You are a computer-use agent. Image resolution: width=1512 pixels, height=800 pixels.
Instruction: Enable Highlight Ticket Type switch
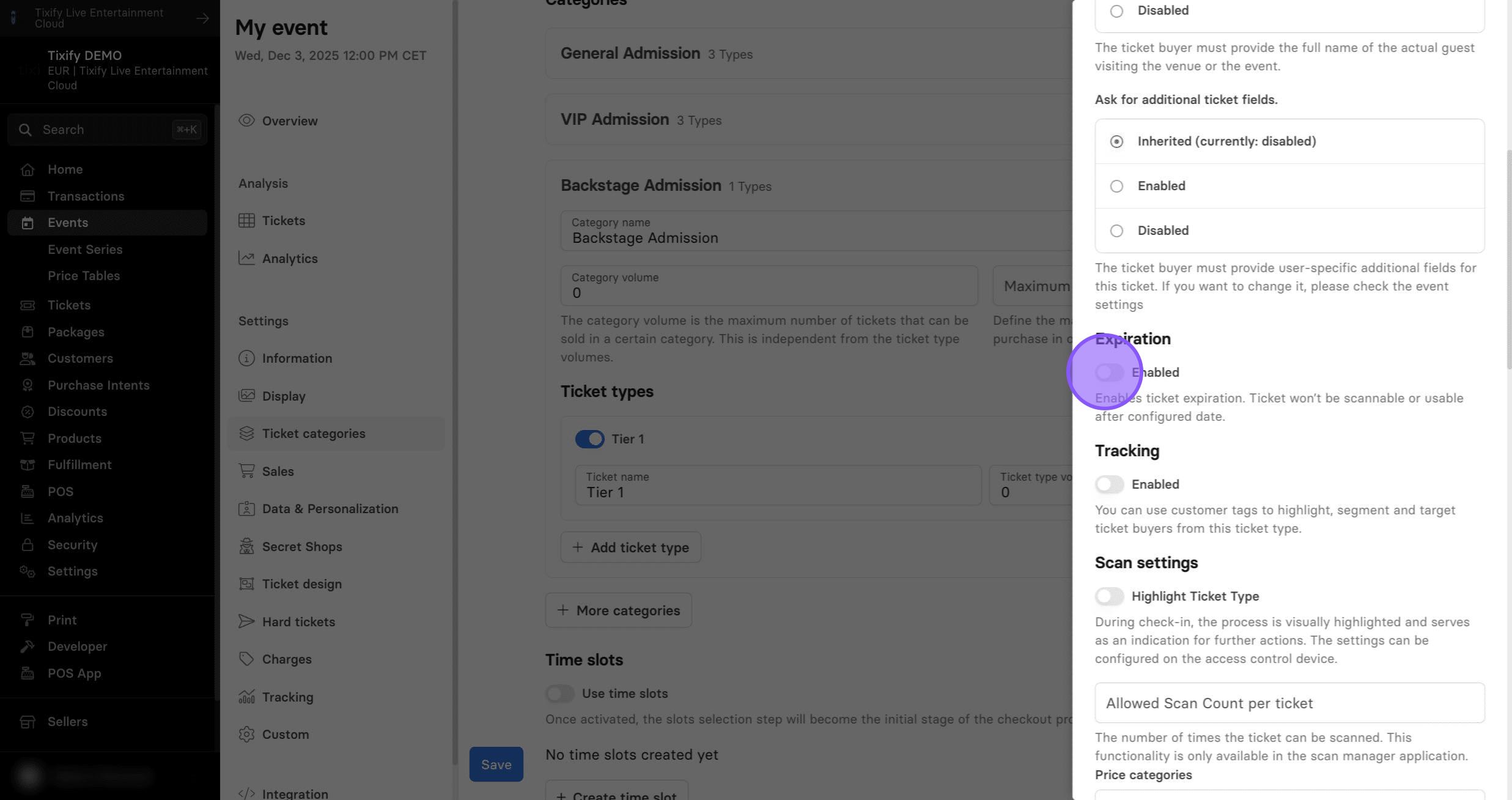[1109, 596]
